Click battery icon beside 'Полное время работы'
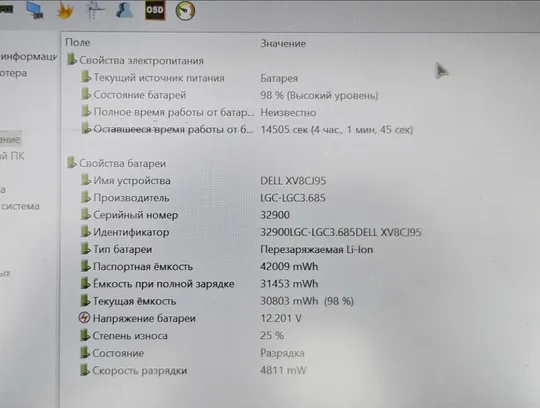 86,111
